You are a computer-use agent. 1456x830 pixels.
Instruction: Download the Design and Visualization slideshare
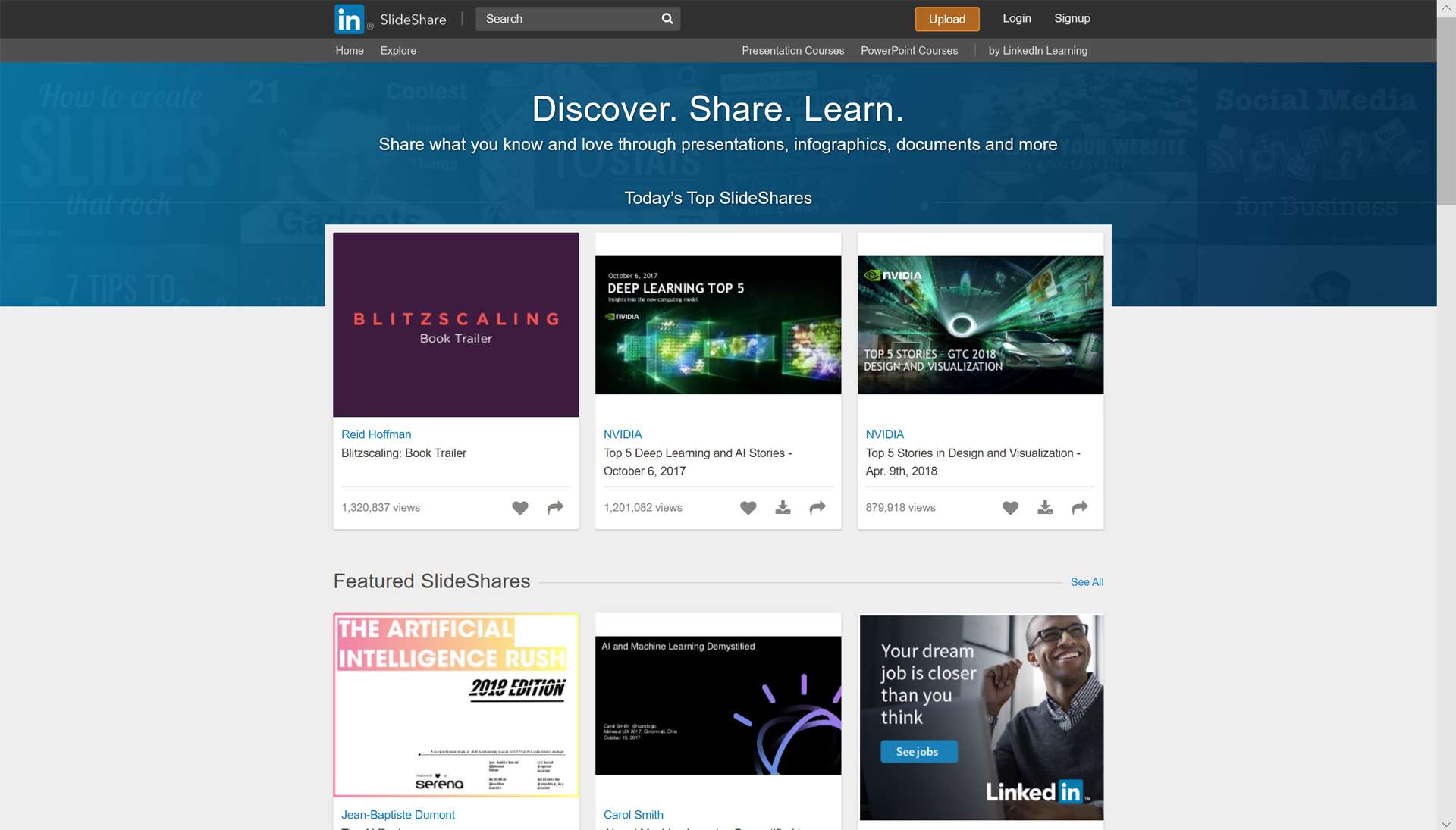coord(1046,508)
